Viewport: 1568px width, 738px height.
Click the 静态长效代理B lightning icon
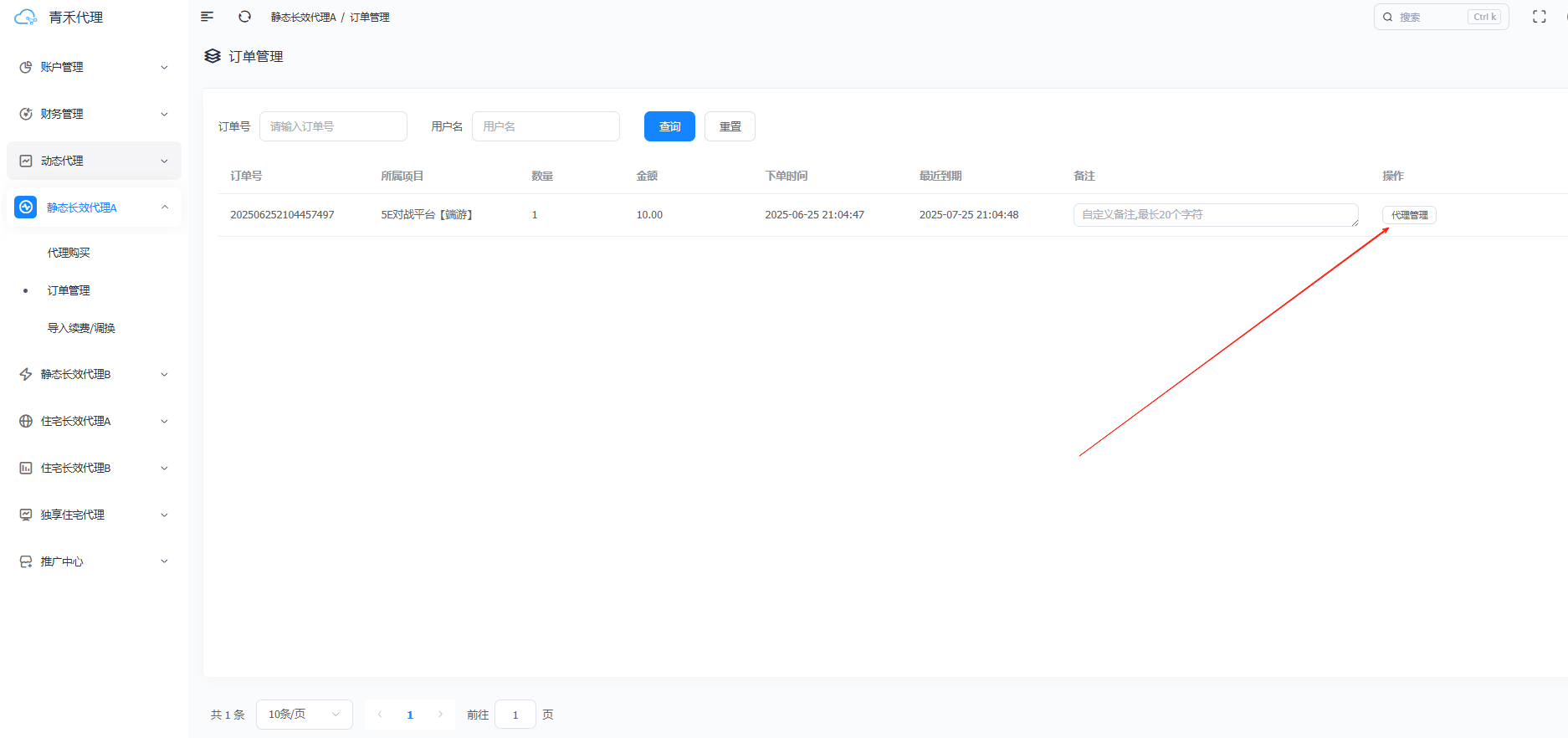point(26,374)
